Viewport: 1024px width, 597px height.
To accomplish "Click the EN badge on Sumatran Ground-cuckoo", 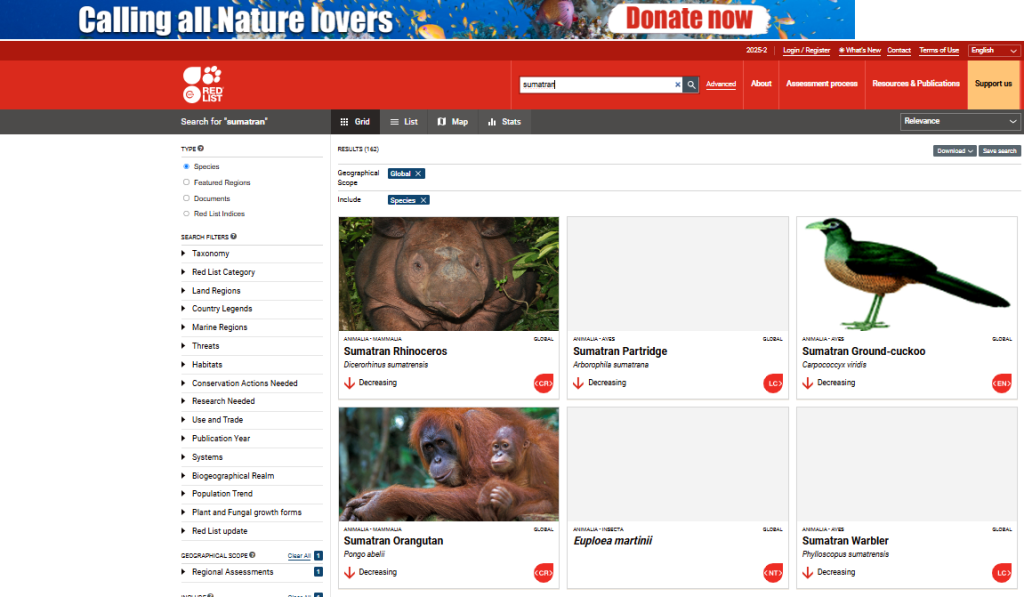I will pos(1001,383).
